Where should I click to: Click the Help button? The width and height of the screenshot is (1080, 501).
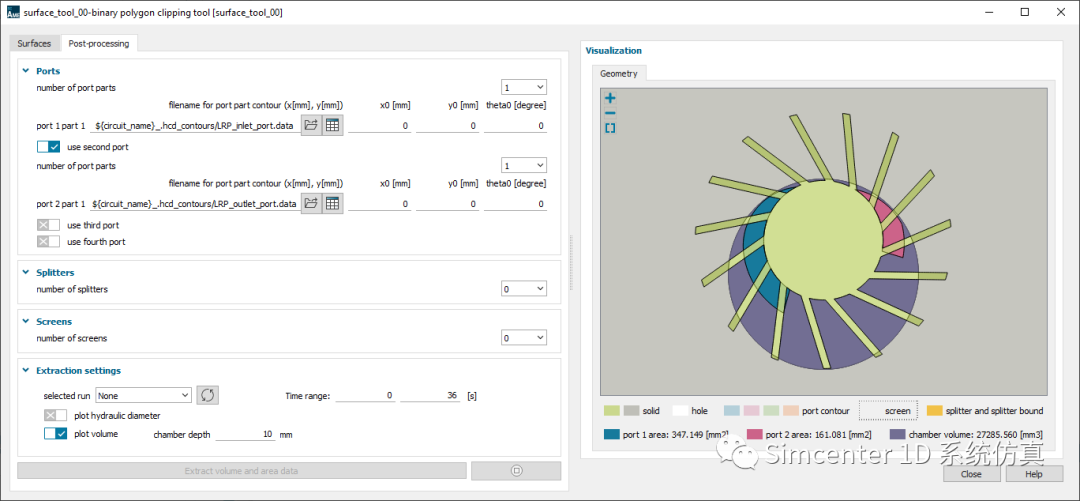point(1031,474)
